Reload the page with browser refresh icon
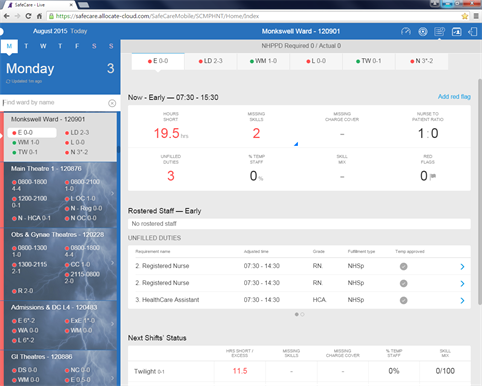Screen dimensions: 482x386 [x=28, y=16]
